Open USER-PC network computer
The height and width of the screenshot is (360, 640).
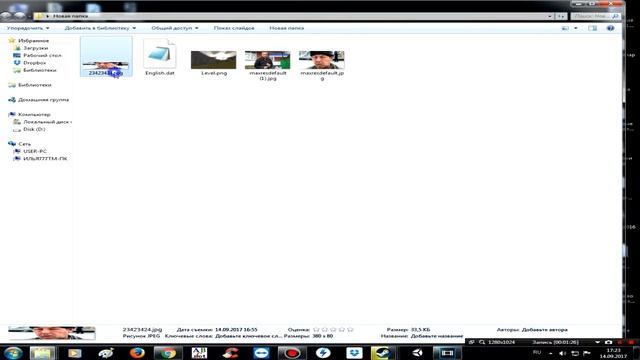point(35,151)
